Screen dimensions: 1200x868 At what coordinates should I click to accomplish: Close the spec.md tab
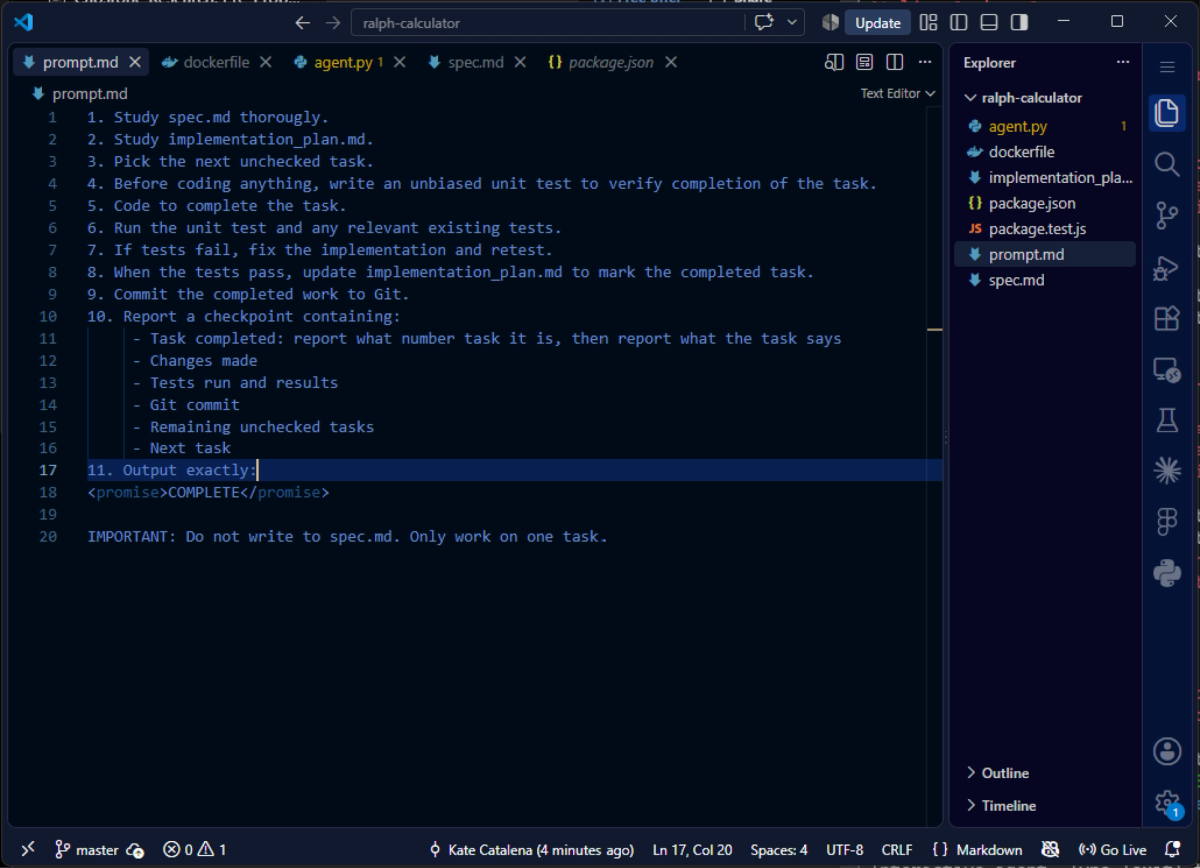click(x=521, y=62)
